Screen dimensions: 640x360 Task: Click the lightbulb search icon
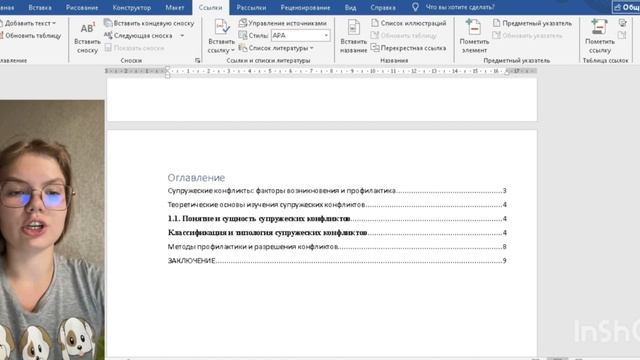pyautogui.click(x=415, y=7)
